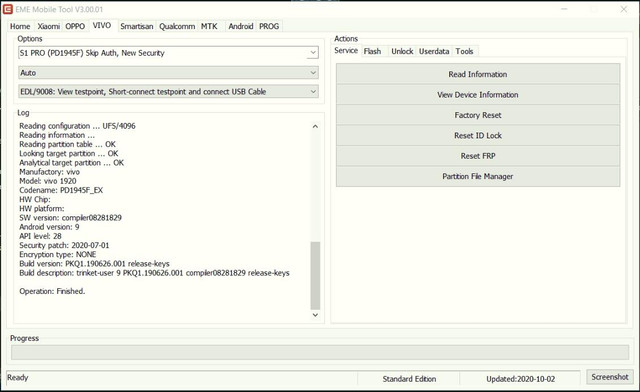Viewport: 640px width, 392px height.
Task: Switch to the Xiaomi tab
Action: point(49,26)
